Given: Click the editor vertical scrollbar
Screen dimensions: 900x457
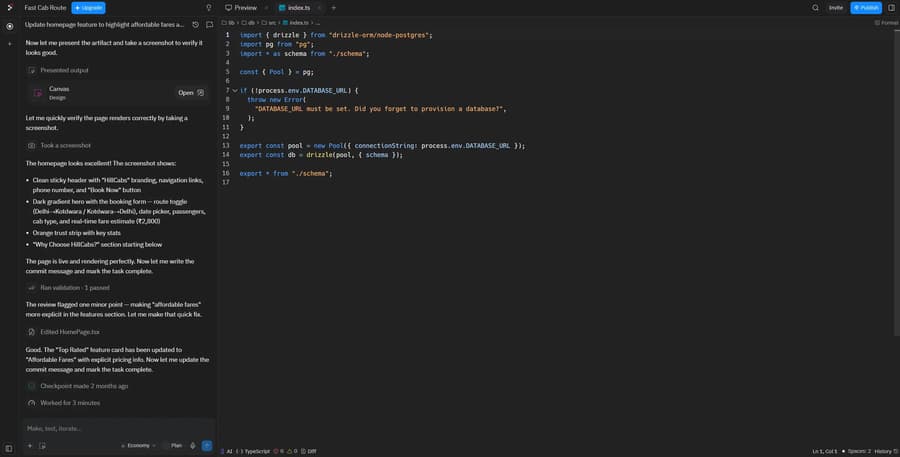Looking at the screenshot, I should pos(897,183).
